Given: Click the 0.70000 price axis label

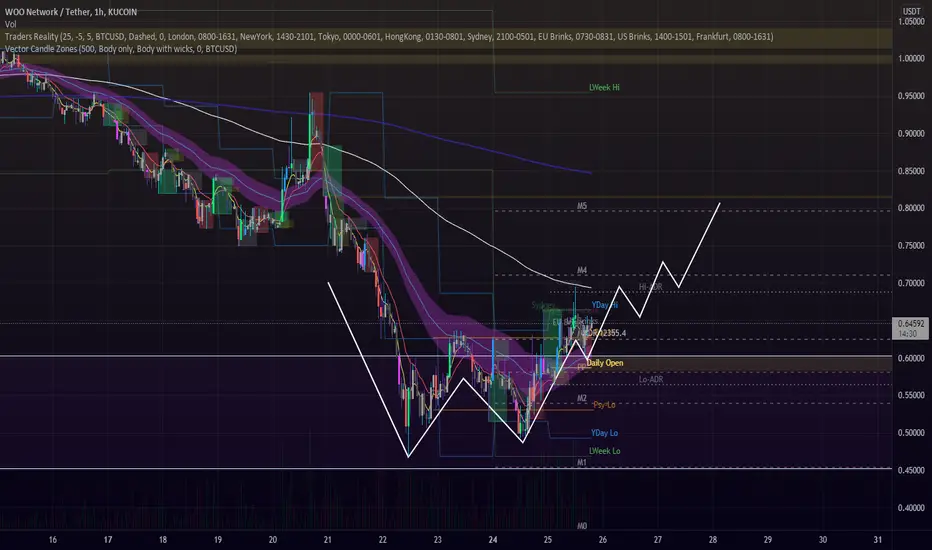Looking at the screenshot, I should [x=911, y=283].
